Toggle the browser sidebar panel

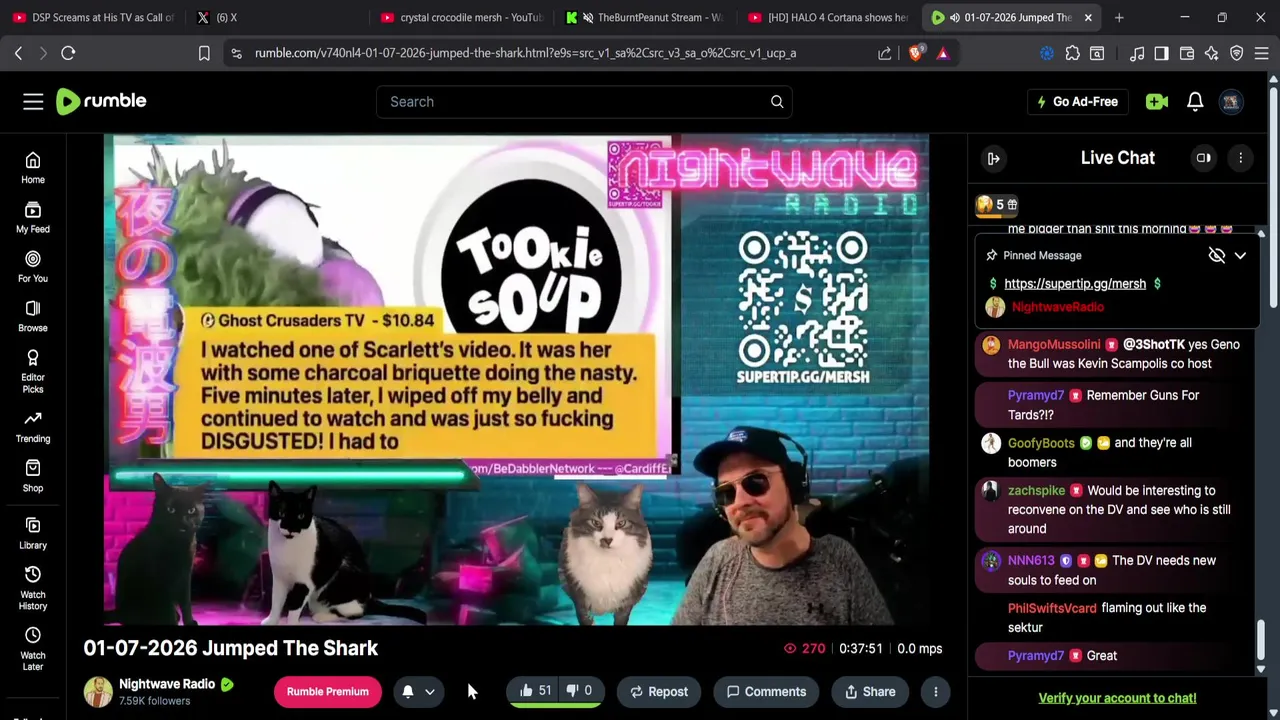[1161, 53]
